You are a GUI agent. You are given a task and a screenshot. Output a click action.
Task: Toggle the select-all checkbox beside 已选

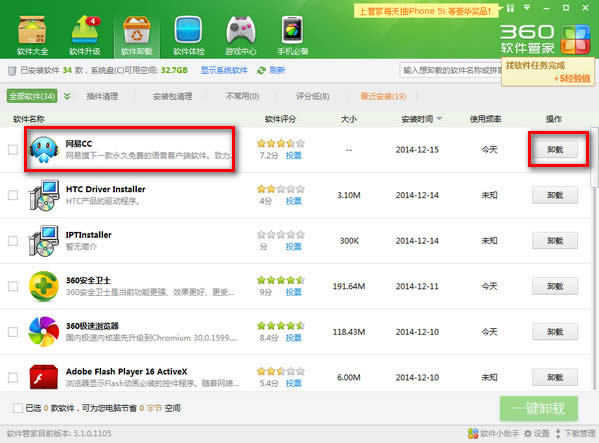click(x=18, y=408)
